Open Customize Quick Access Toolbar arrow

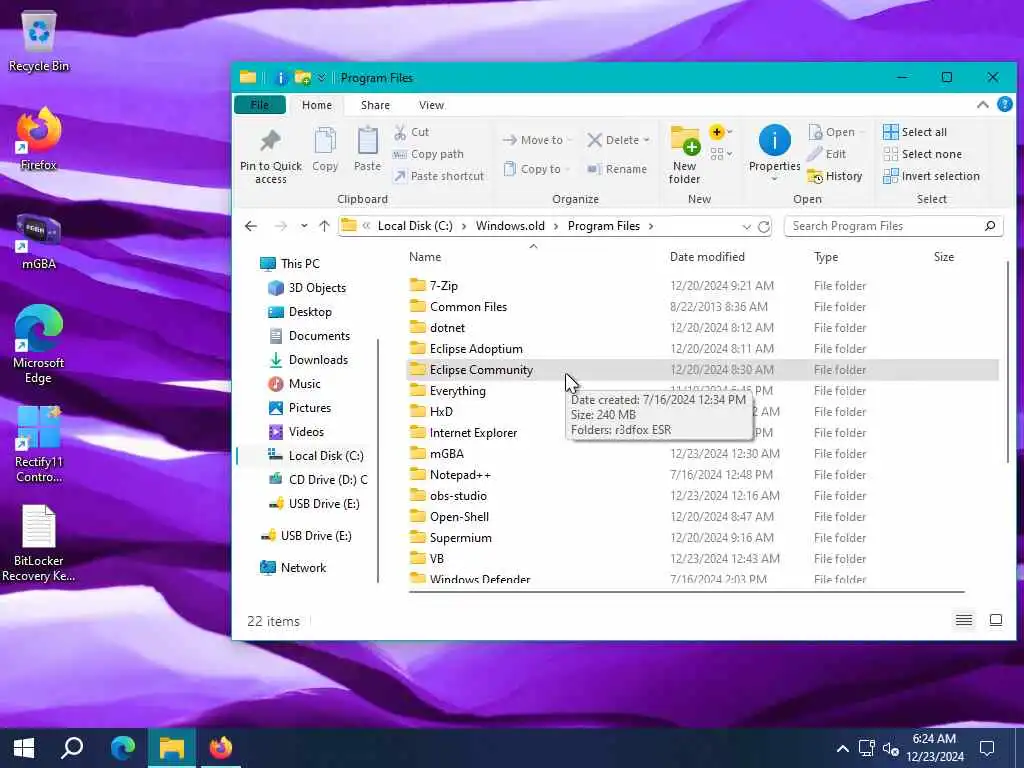click(321, 78)
